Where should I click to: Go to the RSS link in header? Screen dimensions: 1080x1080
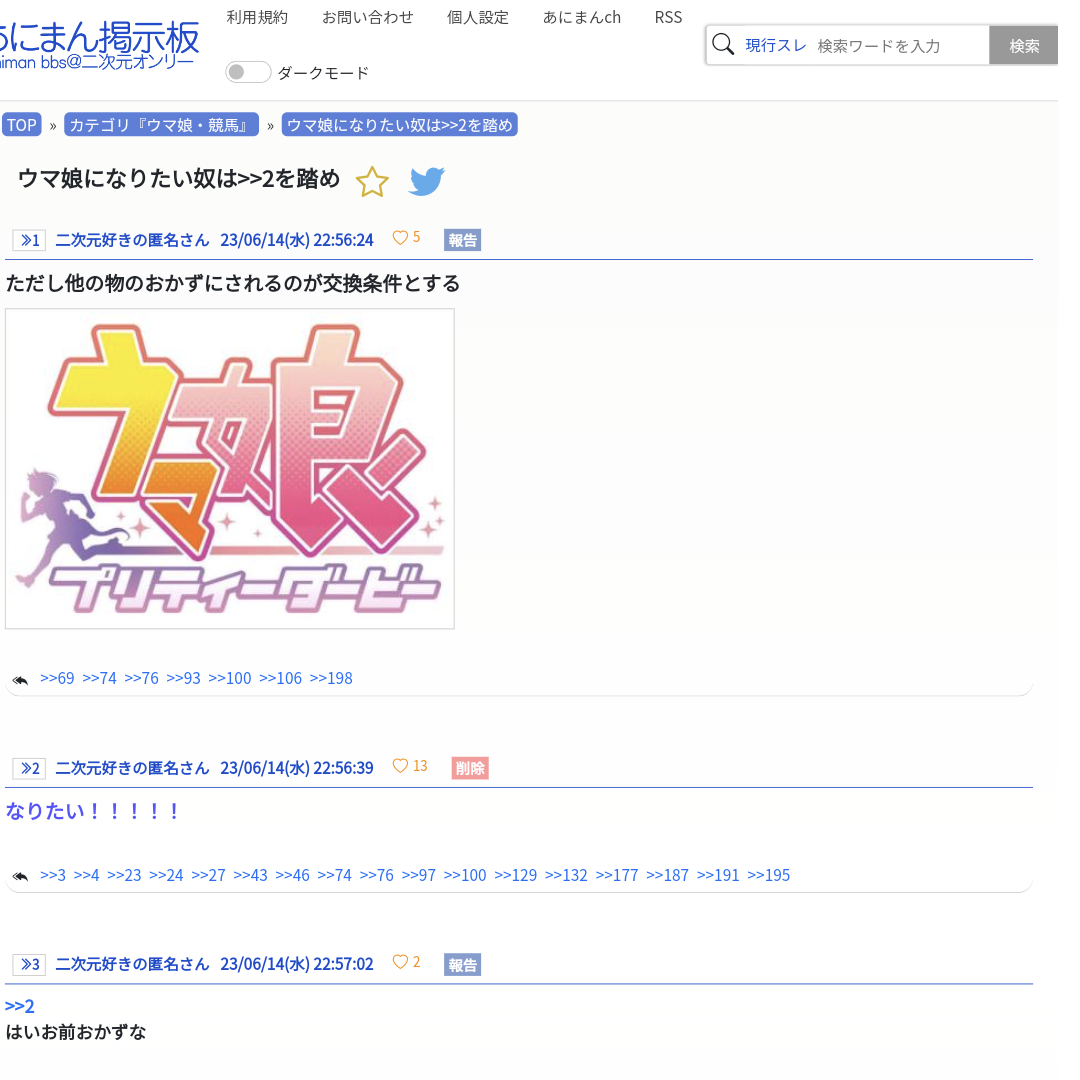tap(668, 17)
